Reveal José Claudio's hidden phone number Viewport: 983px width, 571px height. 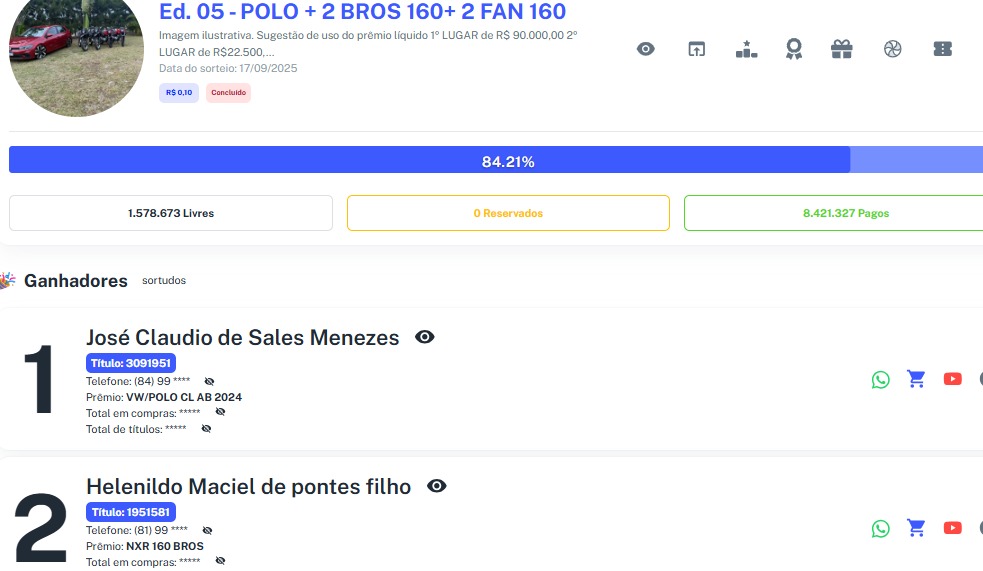[209, 381]
